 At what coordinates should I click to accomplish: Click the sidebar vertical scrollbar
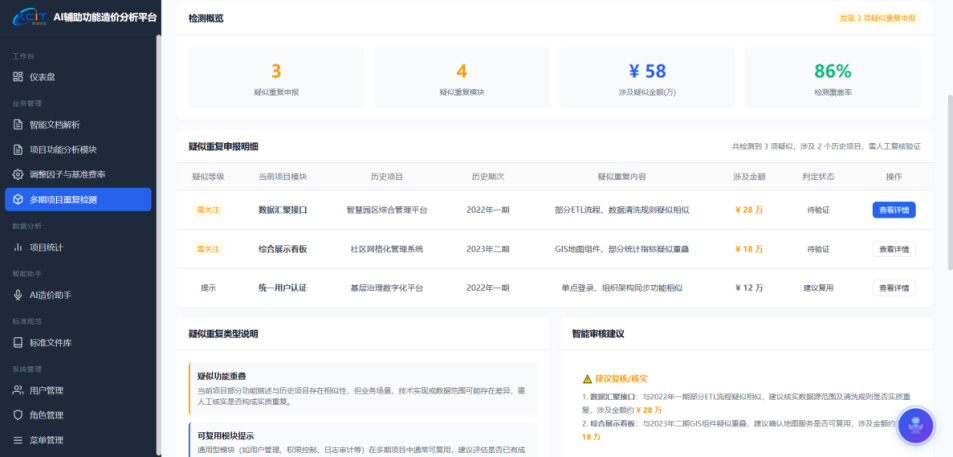click(x=159, y=243)
